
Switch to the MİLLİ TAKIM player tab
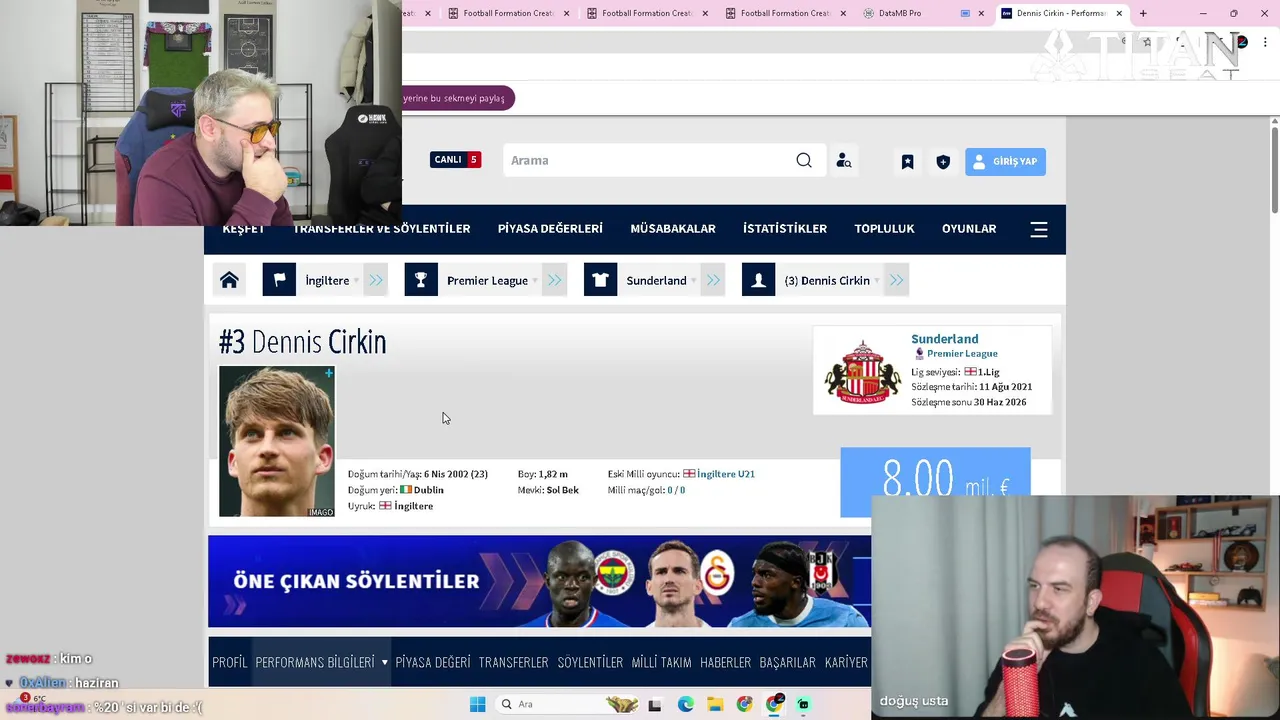tap(661, 662)
